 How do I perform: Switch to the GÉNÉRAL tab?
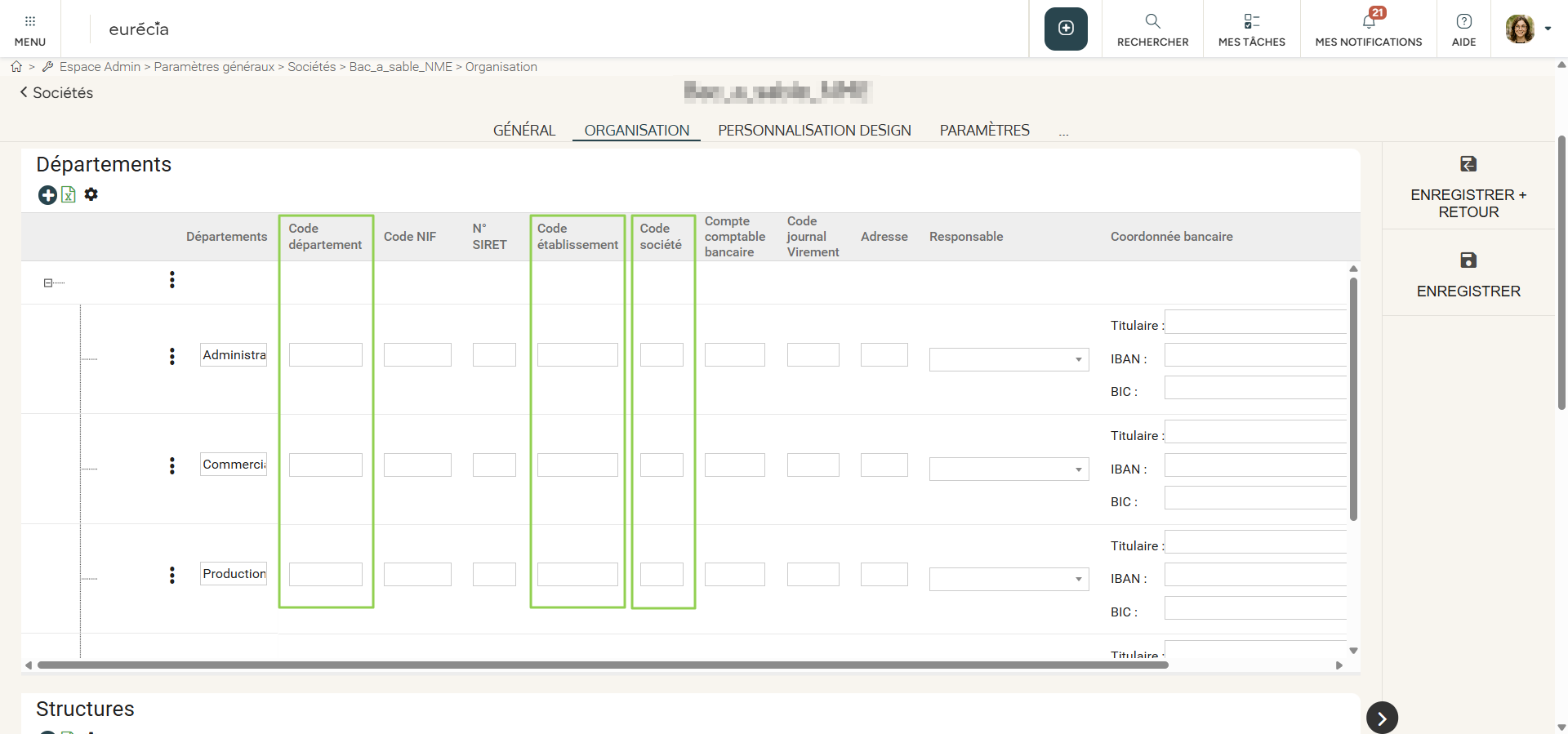point(523,131)
